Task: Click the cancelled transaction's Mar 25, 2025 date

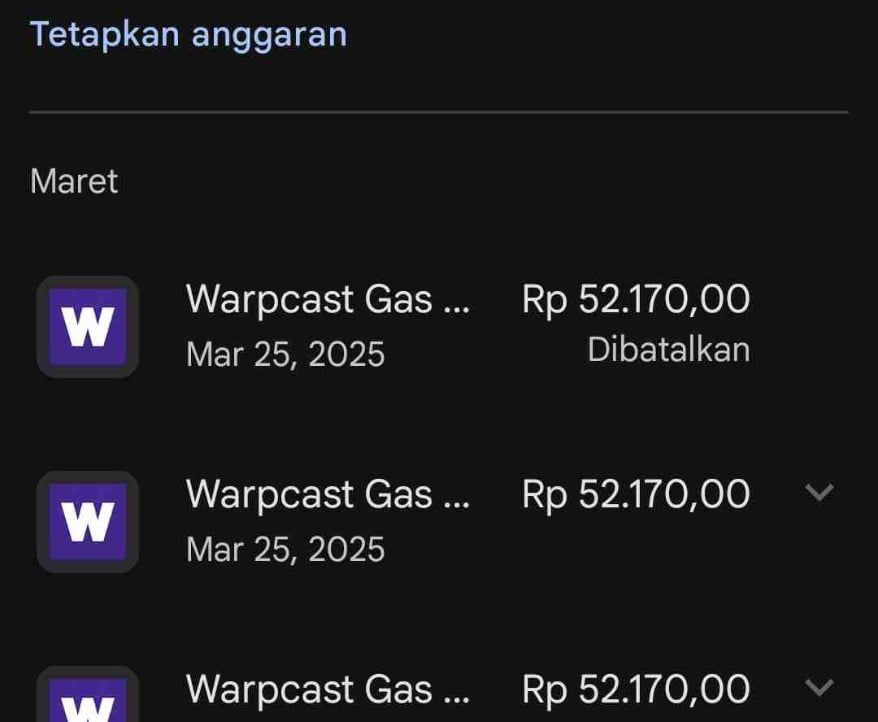Action: tap(285, 354)
